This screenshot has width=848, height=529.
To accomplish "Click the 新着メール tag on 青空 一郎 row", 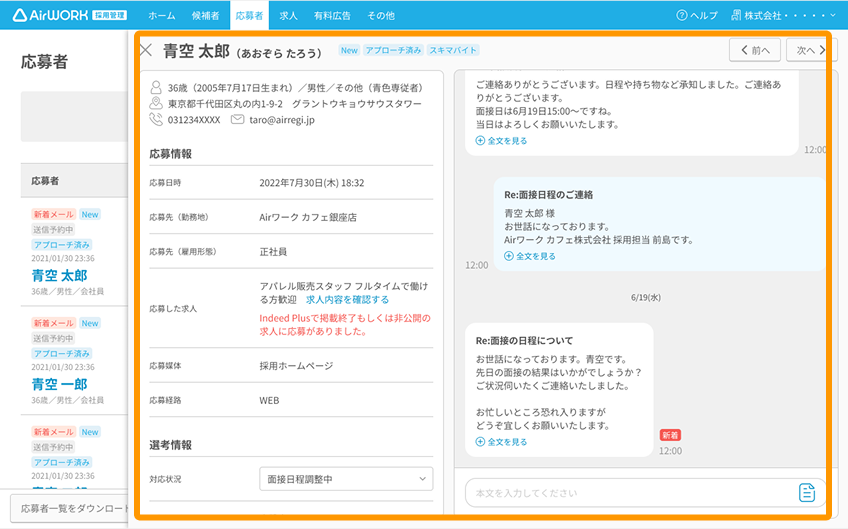I will tap(54, 323).
